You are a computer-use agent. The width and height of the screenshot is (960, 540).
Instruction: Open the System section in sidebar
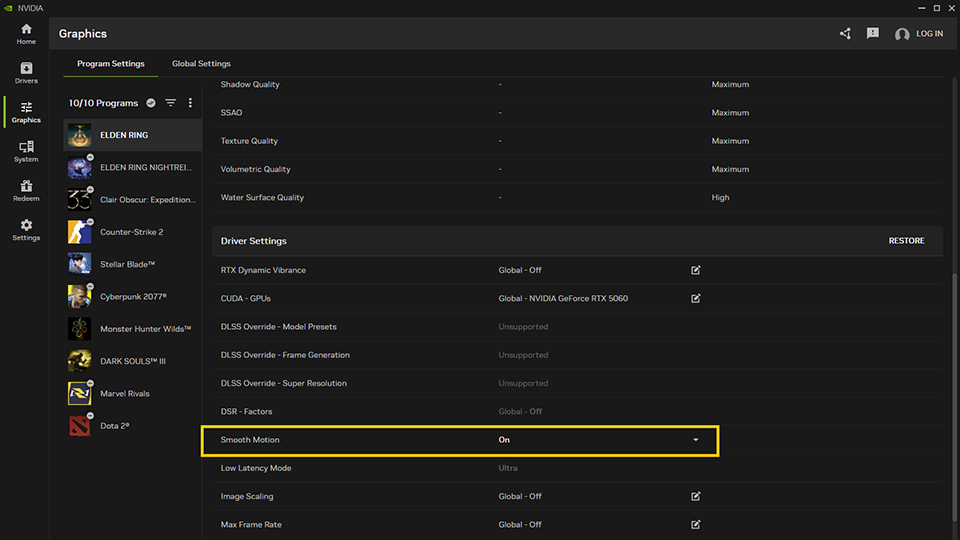click(26, 151)
